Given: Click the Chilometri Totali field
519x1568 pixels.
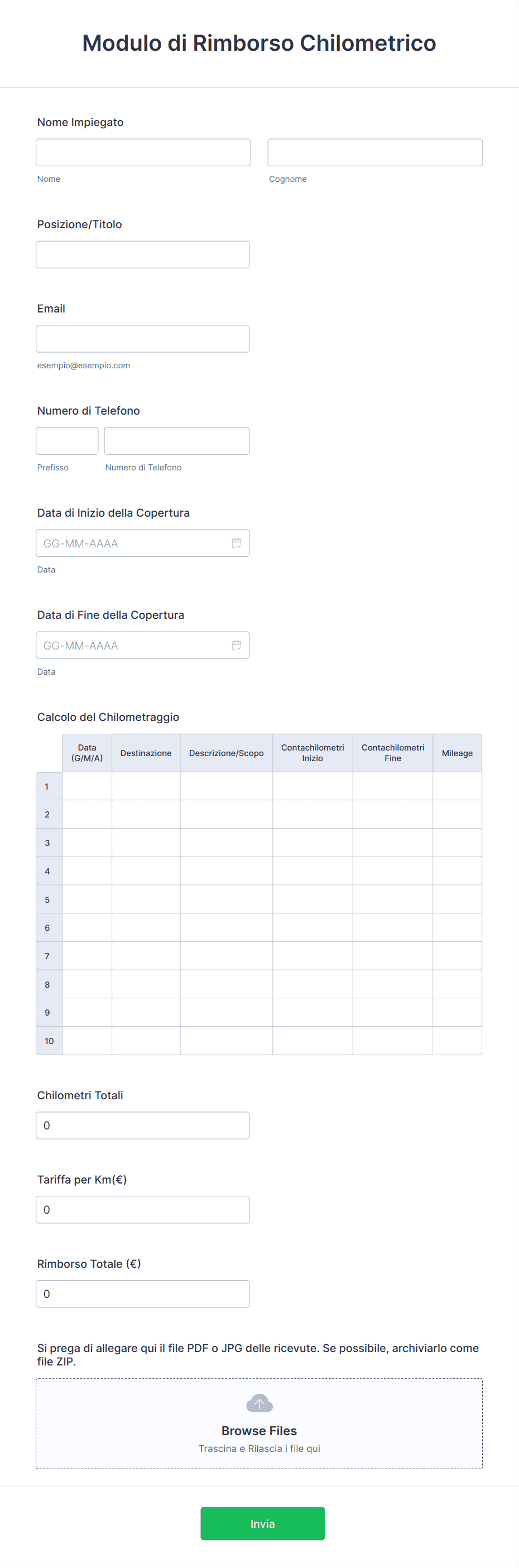Looking at the screenshot, I should [x=142, y=1126].
